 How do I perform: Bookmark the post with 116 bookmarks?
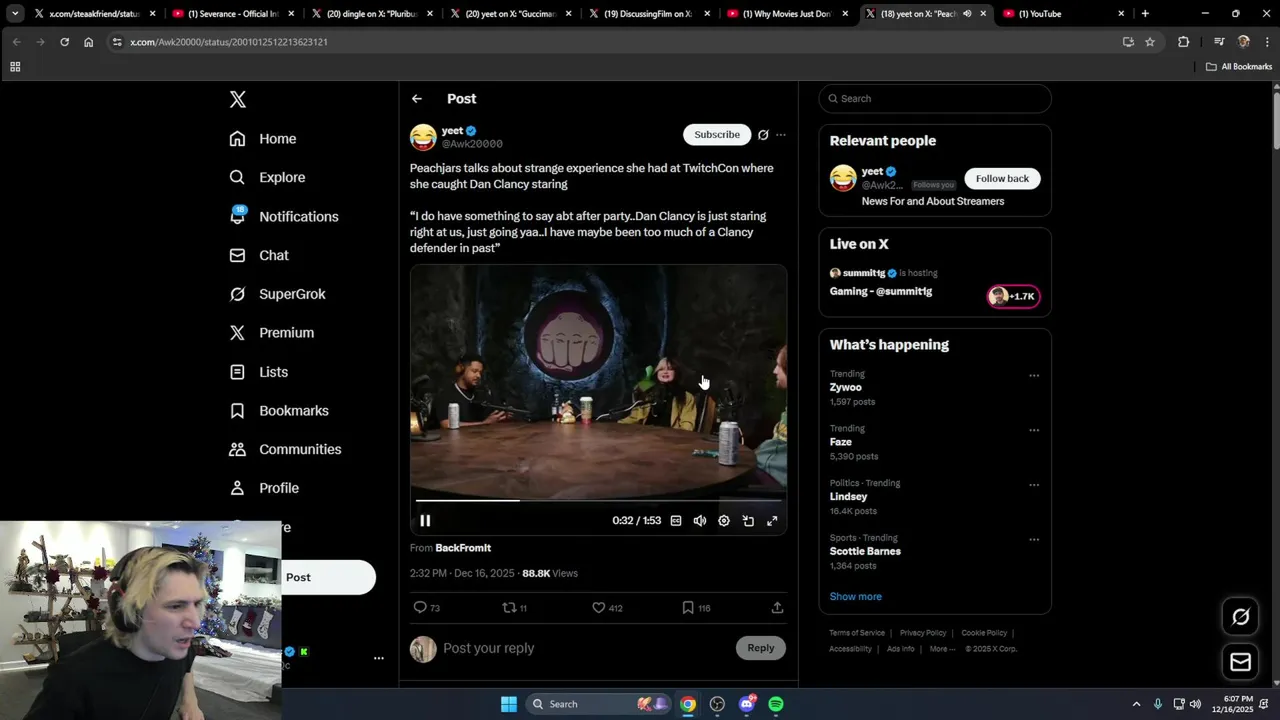pyautogui.click(x=696, y=607)
